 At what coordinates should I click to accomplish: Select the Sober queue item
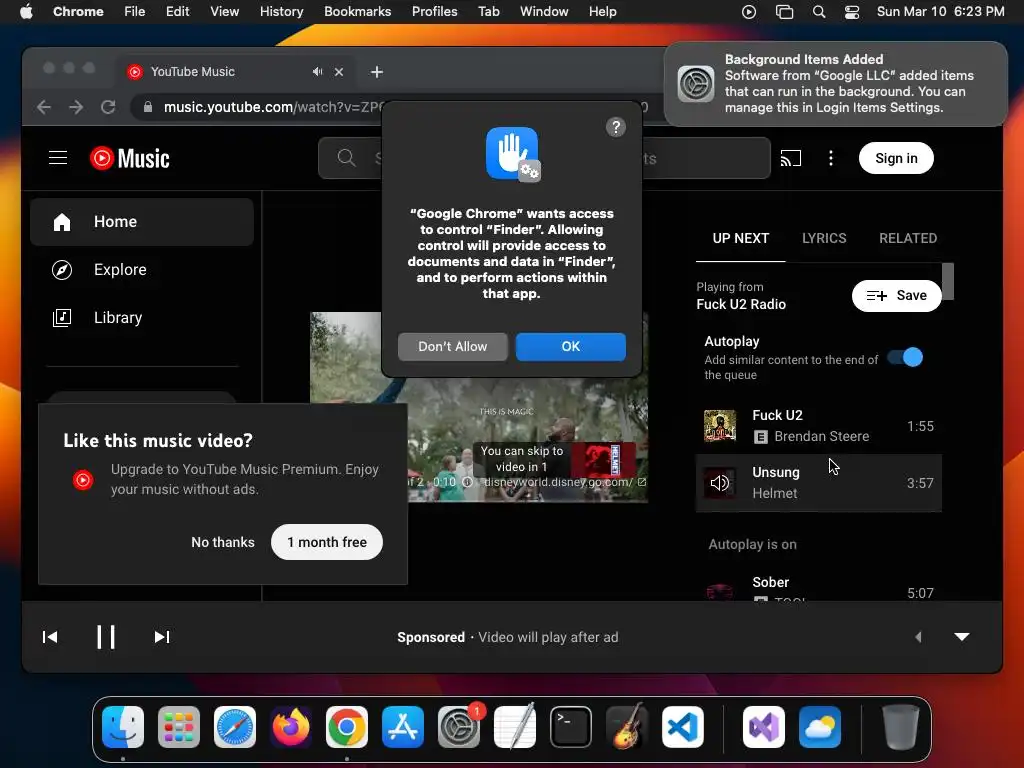818,588
